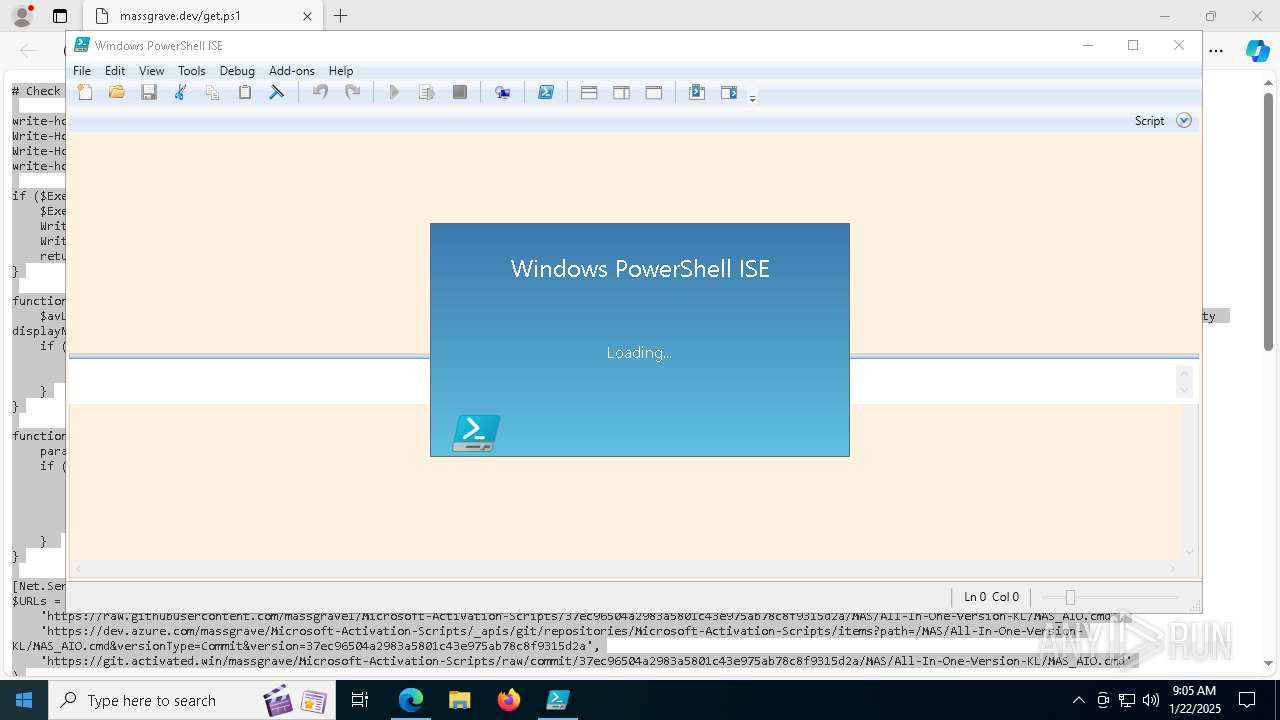Click the Copy icon in ISE toolbar

coord(212,93)
